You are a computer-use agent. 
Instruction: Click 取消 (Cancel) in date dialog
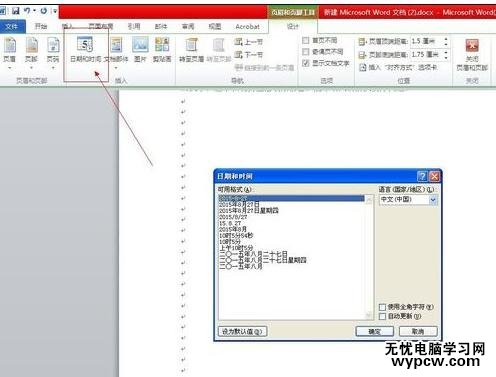pos(418,332)
